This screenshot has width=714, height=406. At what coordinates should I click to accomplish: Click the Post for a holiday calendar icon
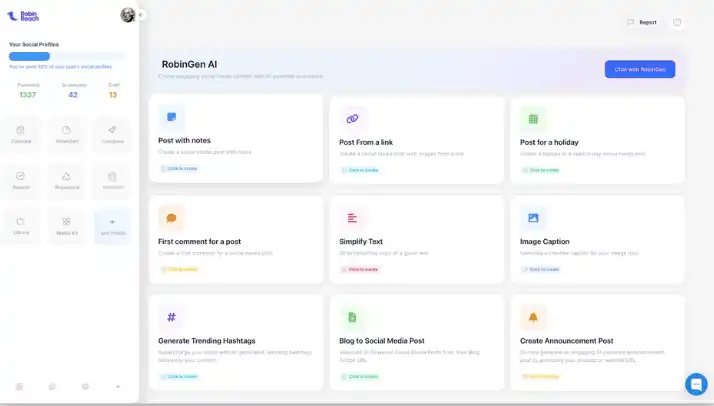point(533,119)
